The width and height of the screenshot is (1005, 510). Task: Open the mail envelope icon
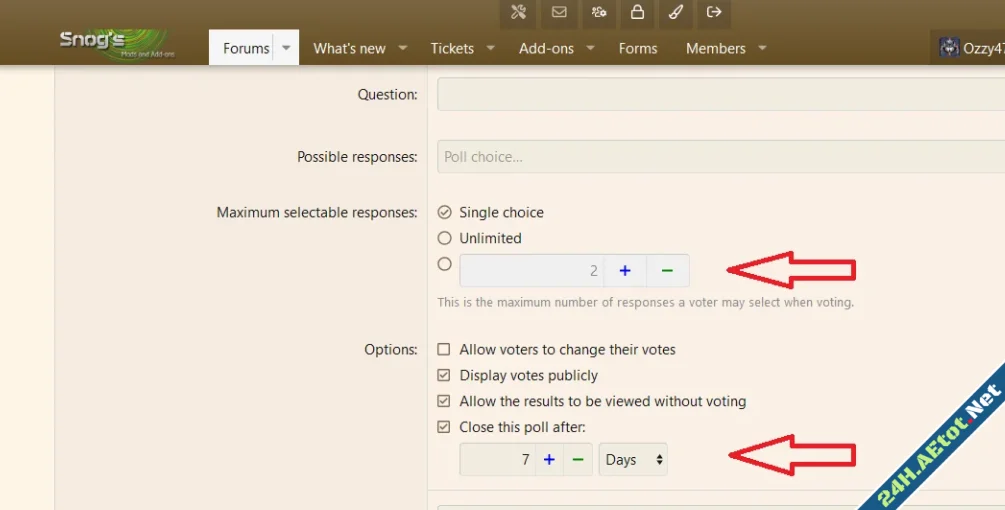[x=559, y=12]
